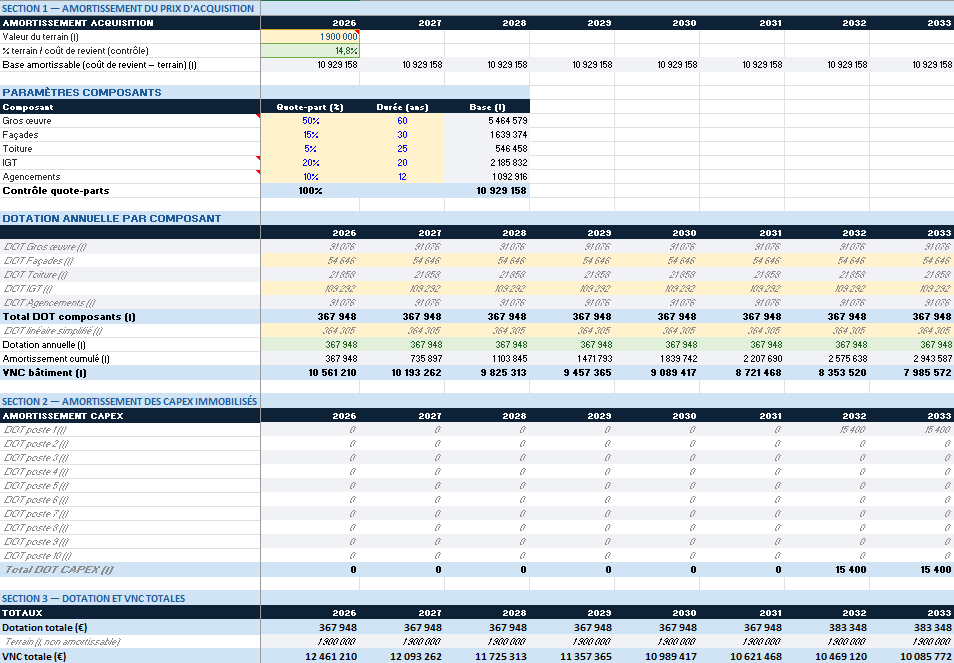The width and height of the screenshot is (954, 663).
Task: Select the 'Contrôle quote-parts' row label
Action: coord(56,190)
